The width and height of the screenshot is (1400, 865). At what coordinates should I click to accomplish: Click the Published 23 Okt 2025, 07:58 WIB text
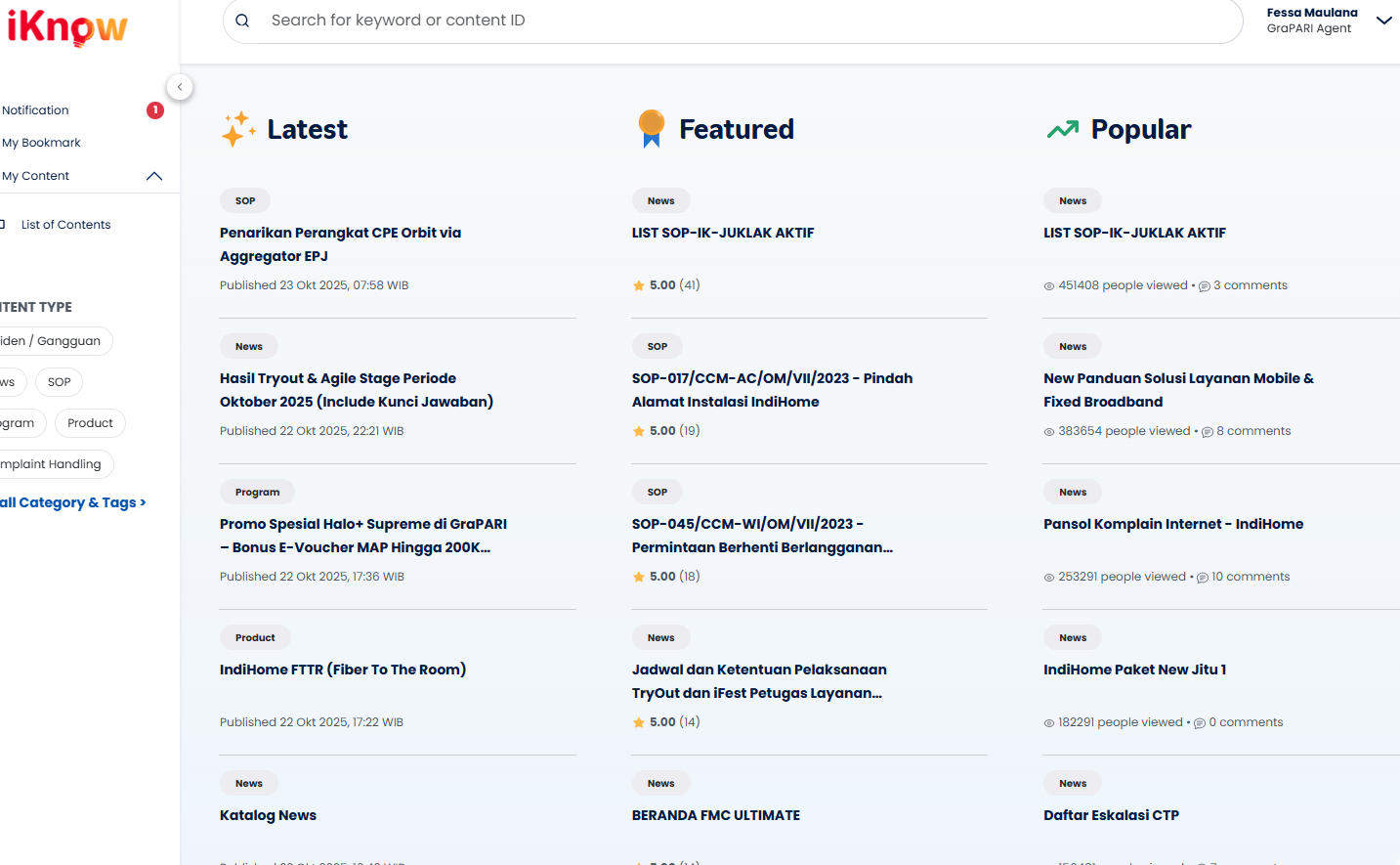(314, 285)
